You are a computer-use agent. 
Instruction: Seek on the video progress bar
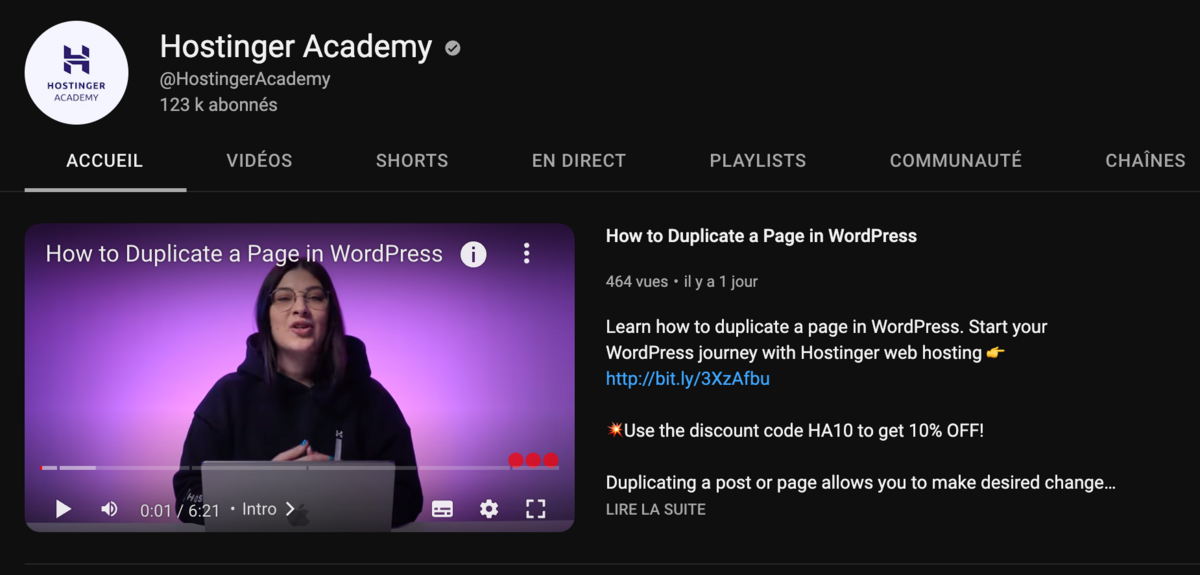point(300,467)
